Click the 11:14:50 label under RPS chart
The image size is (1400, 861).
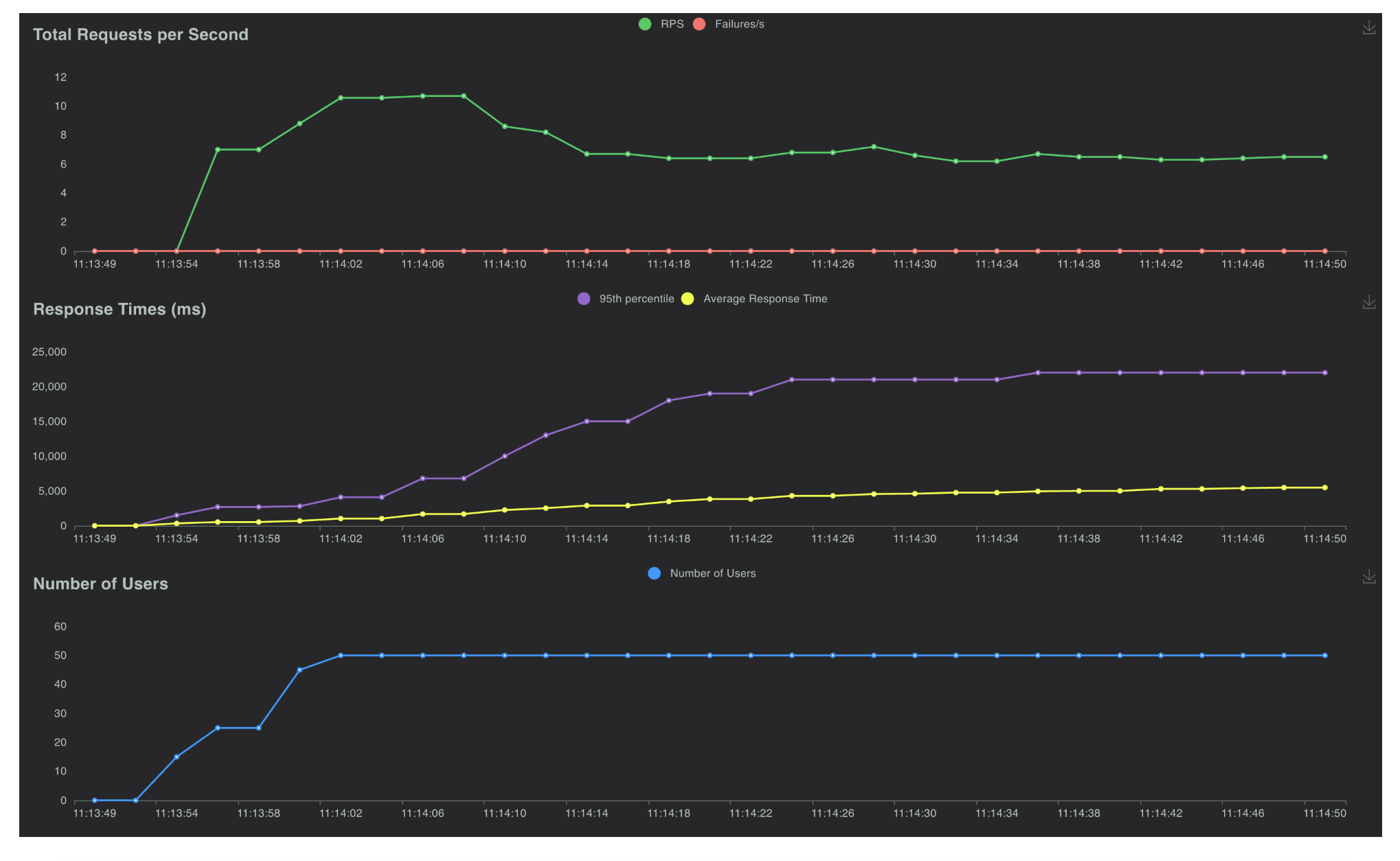(x=1325, y=264)
